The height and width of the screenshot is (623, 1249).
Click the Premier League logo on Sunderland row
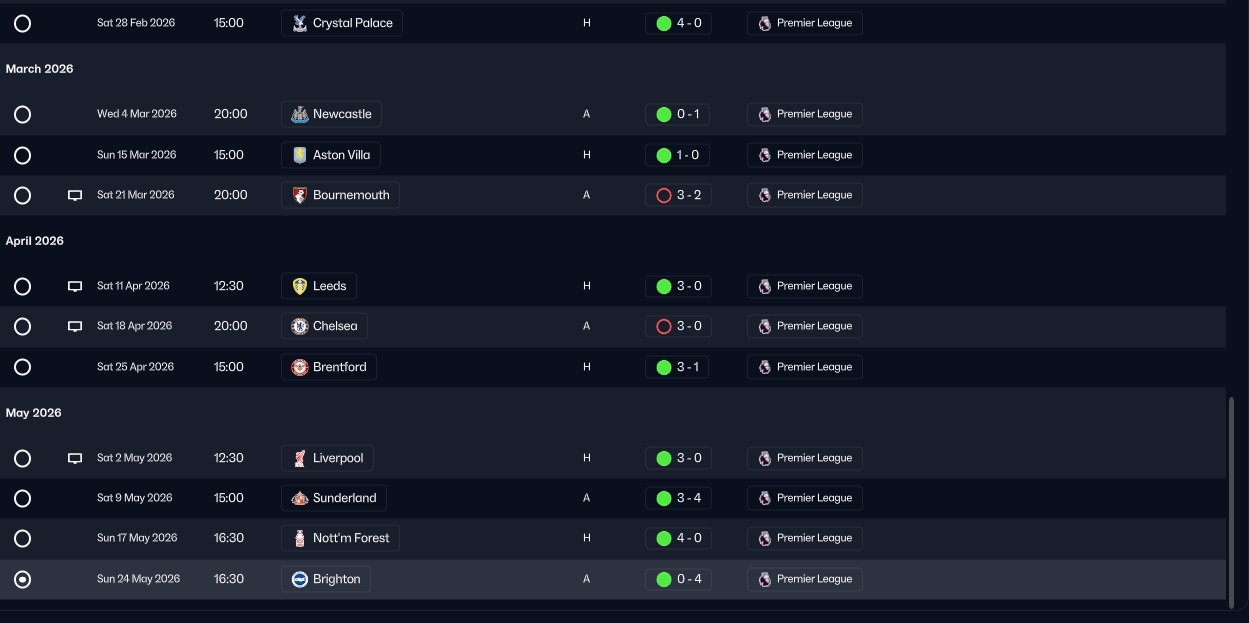[x=765, y=498]
